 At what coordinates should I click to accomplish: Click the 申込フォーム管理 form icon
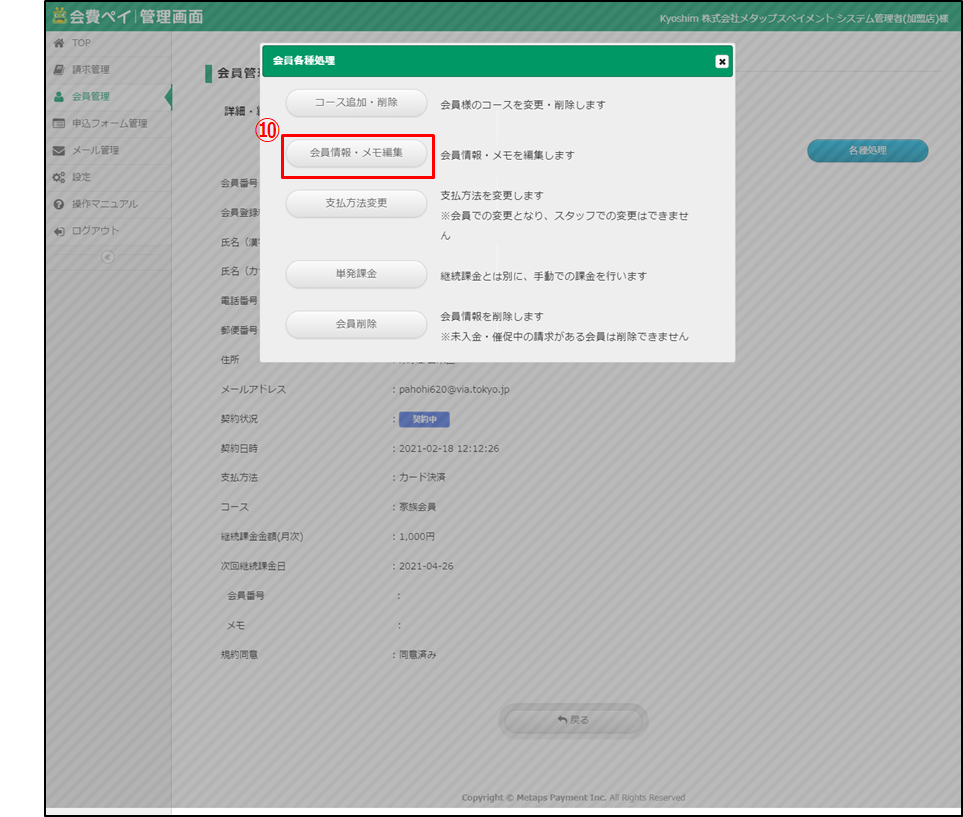(x=59, y=124)
